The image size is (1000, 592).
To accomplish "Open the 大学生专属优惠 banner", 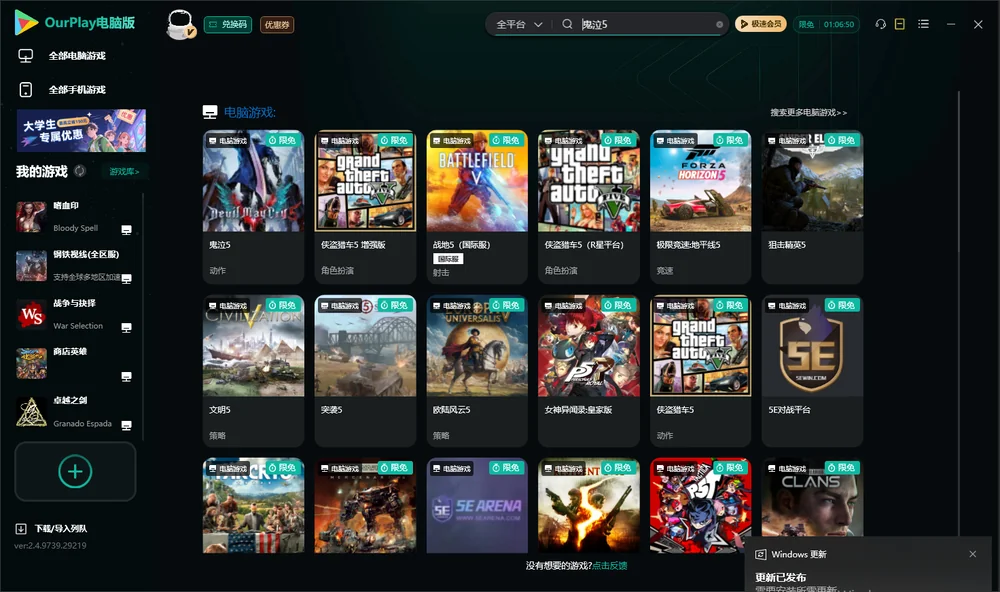I will [81, 131].
